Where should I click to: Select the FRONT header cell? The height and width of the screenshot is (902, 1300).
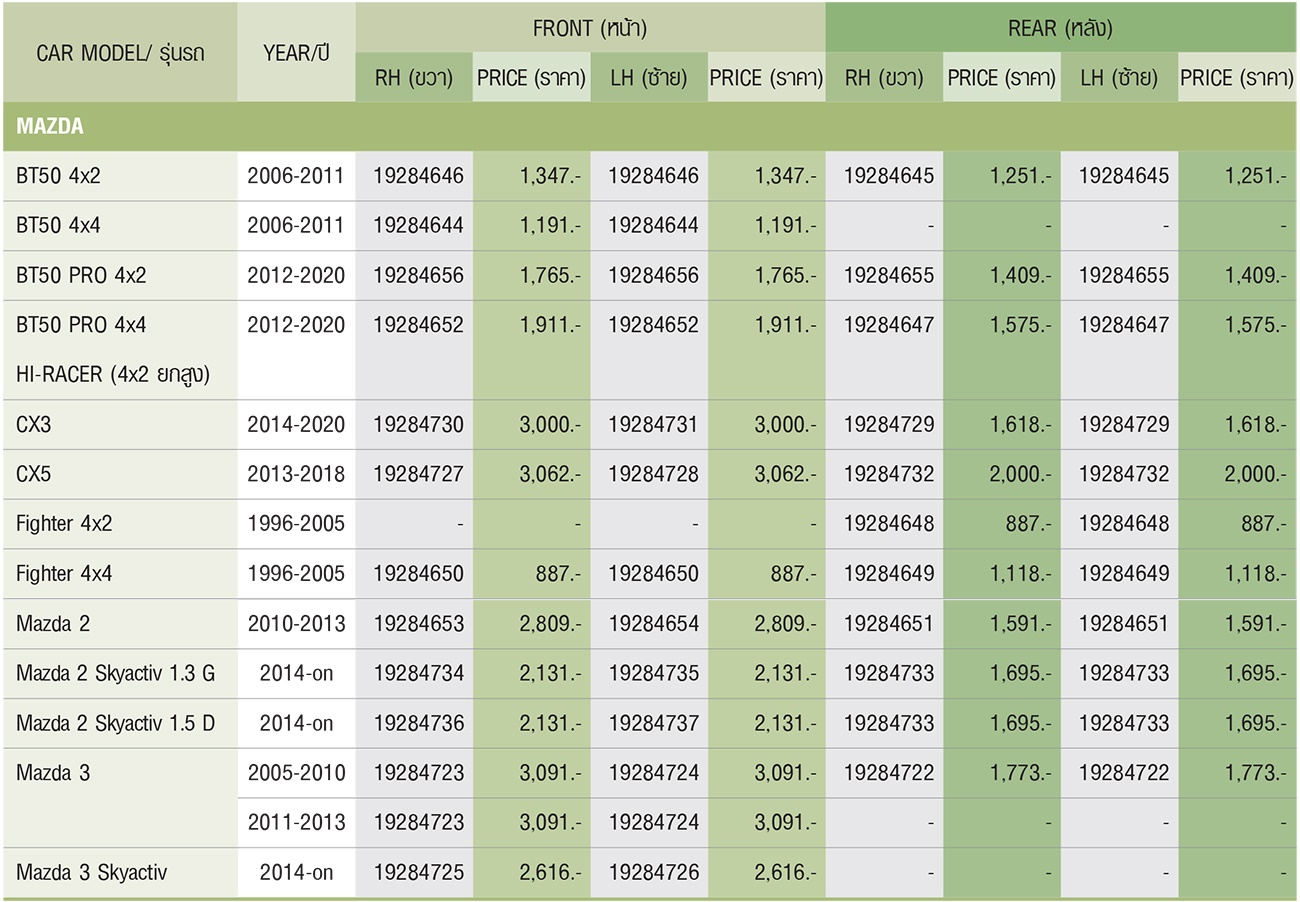(x=590, y=28)
